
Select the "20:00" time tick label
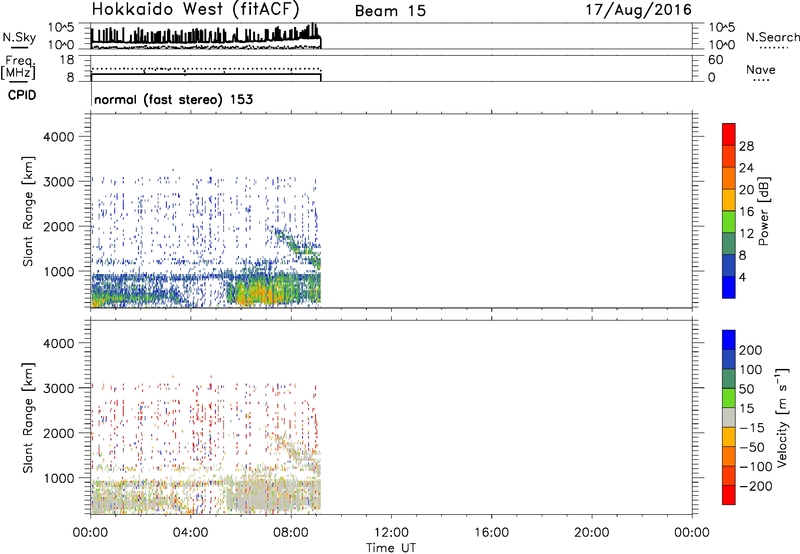(591, 533)
